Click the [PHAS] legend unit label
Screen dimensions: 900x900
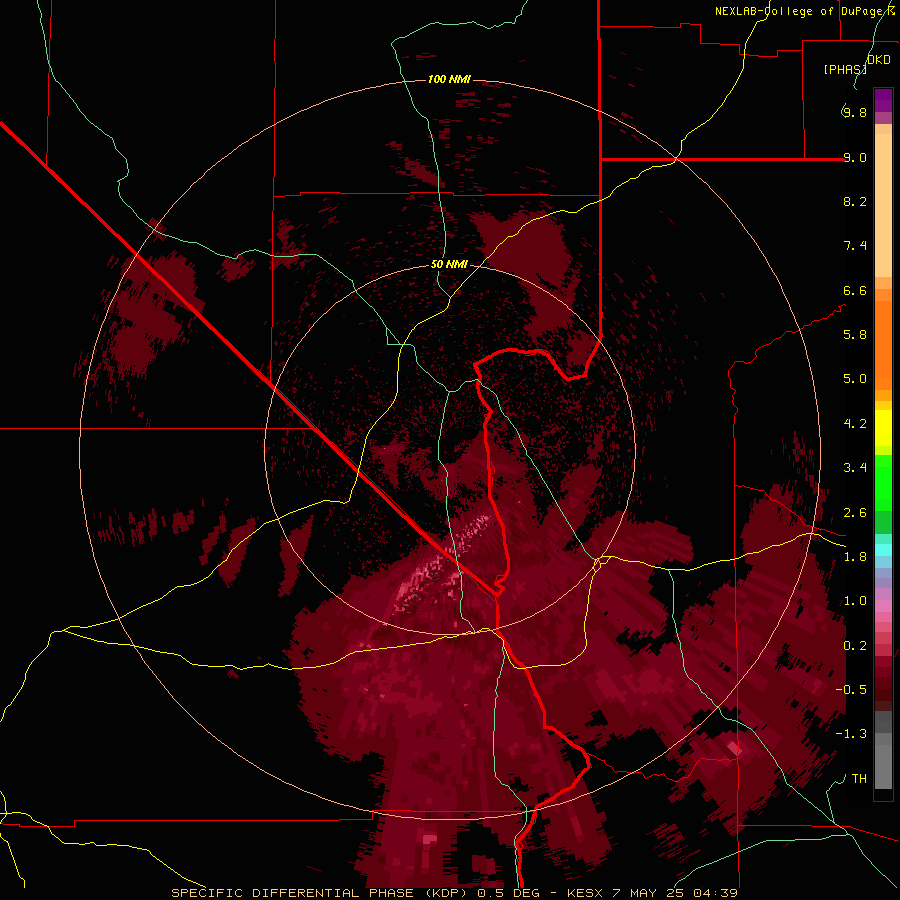(x=845, y=69)
